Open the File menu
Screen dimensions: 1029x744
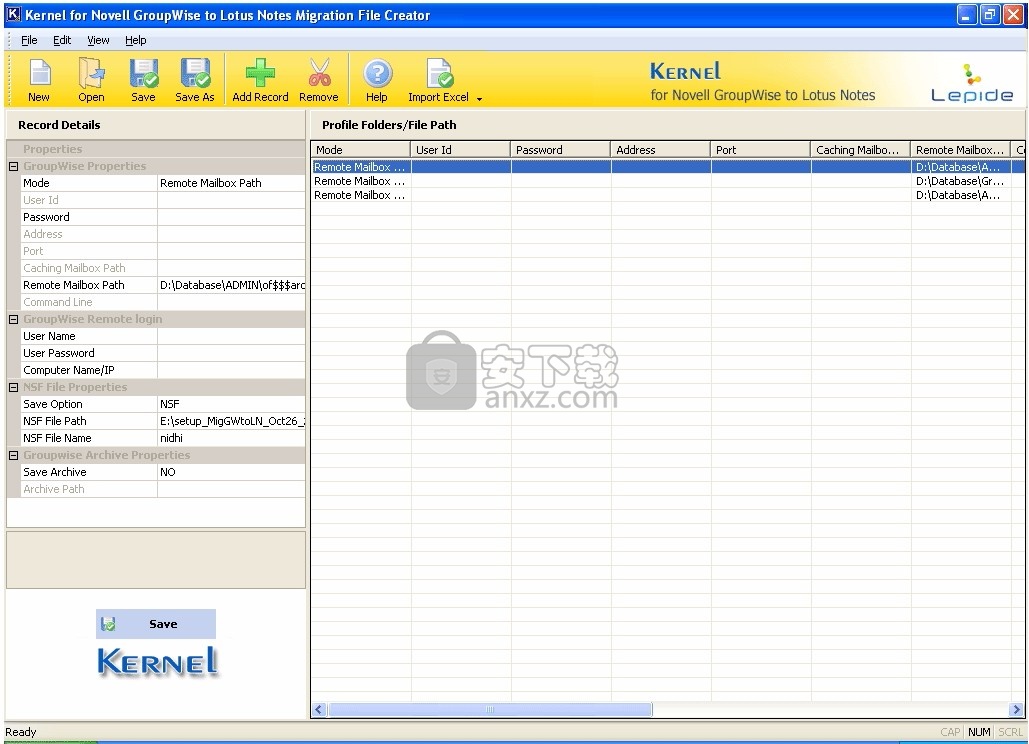[x=29, y=40]
